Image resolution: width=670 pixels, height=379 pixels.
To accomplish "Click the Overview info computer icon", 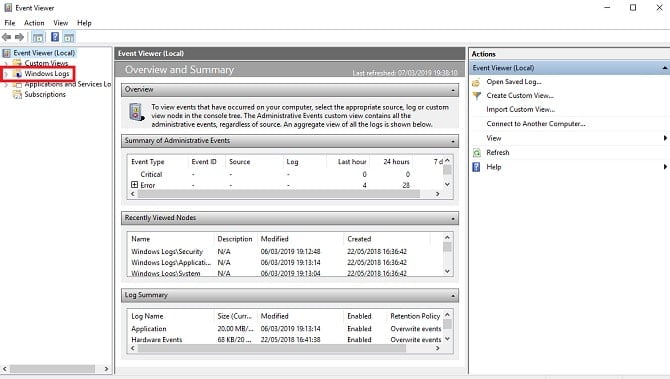I will 136,112.
